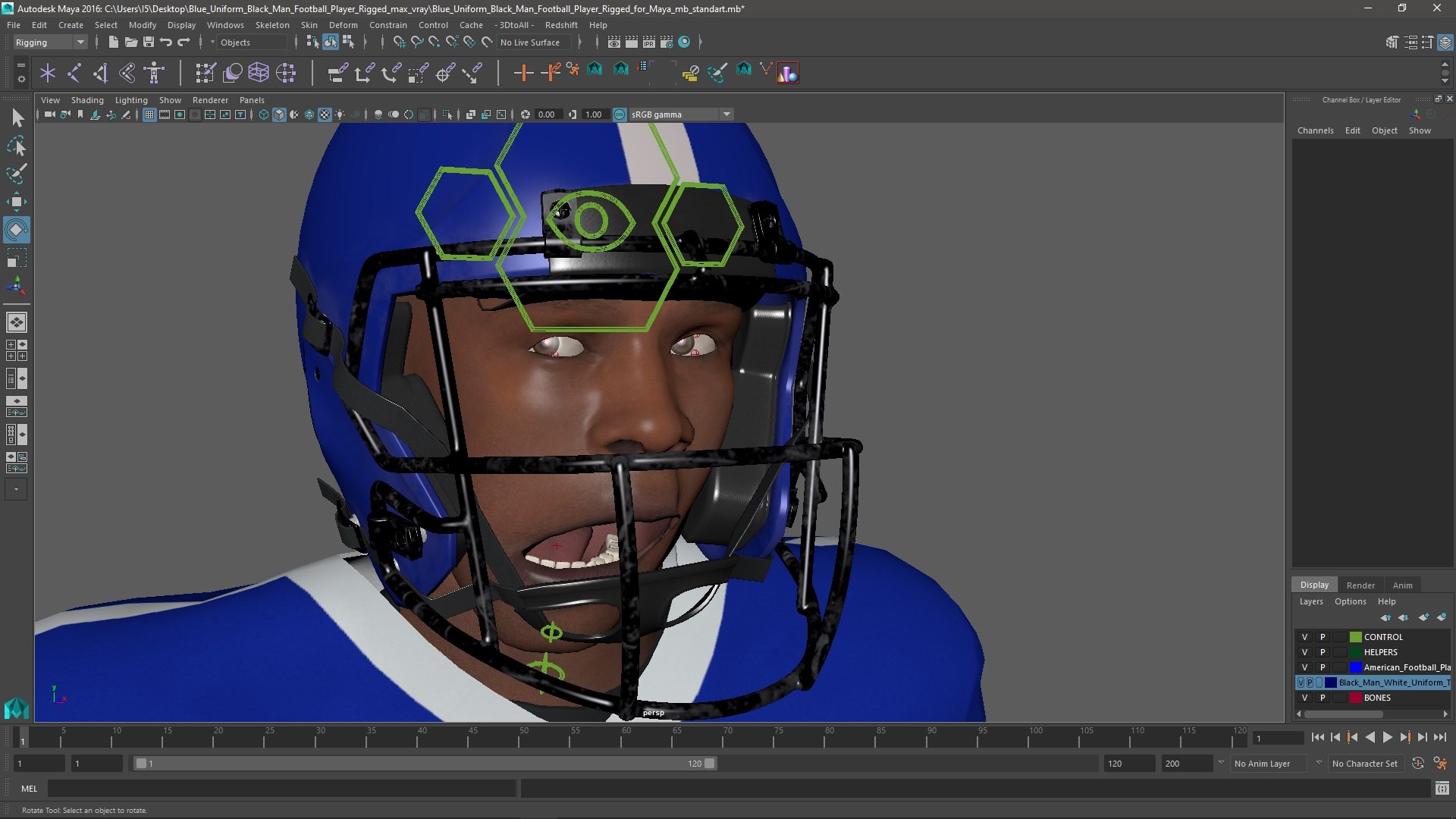1456x819 pixels.
Task: Click the Open Scene folder icon
Action: click(x=130, y=42)
